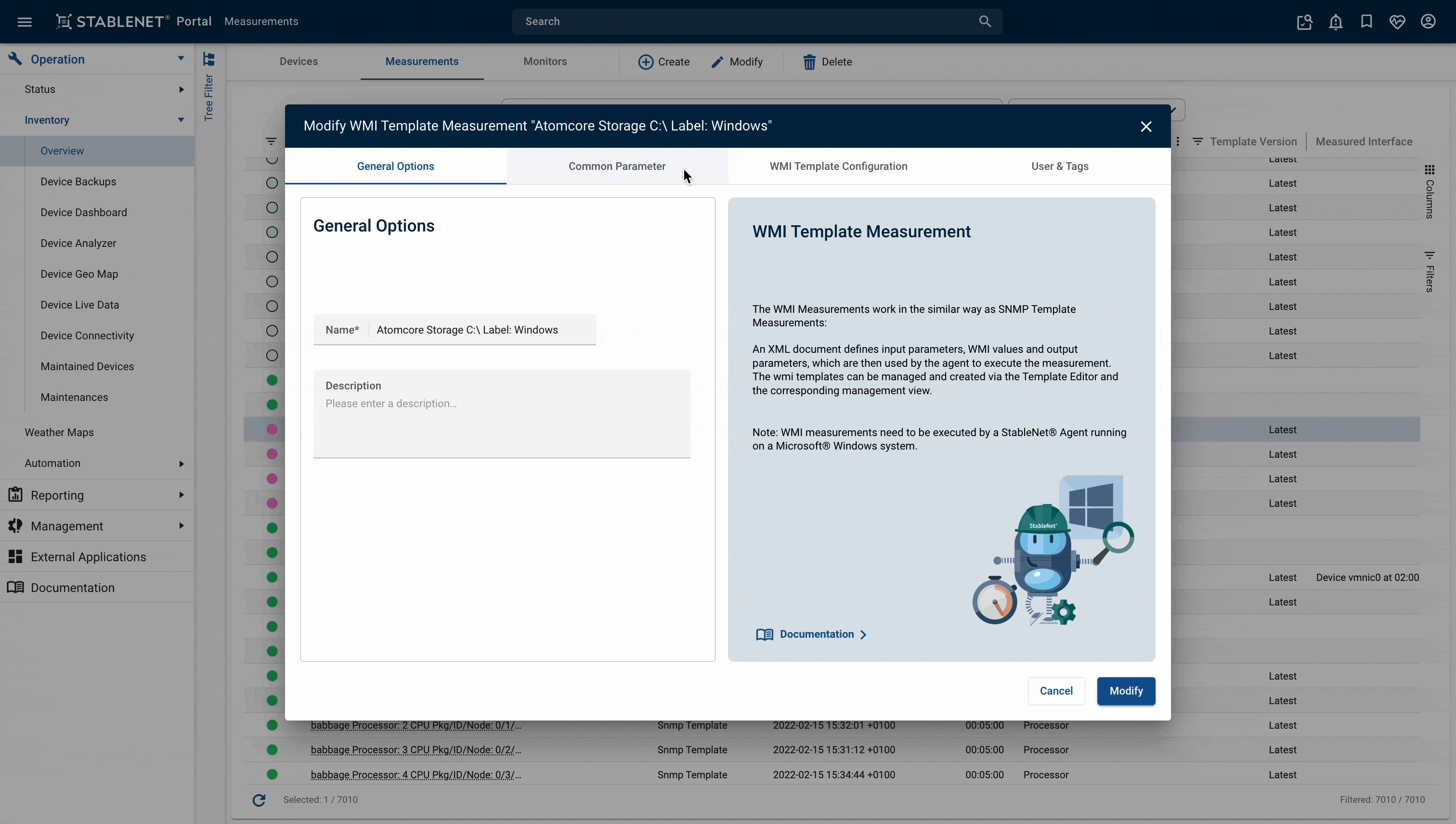Click the Delete trash icon
Viewport: 1456px width, 824px height.
(x=809, y=62)
